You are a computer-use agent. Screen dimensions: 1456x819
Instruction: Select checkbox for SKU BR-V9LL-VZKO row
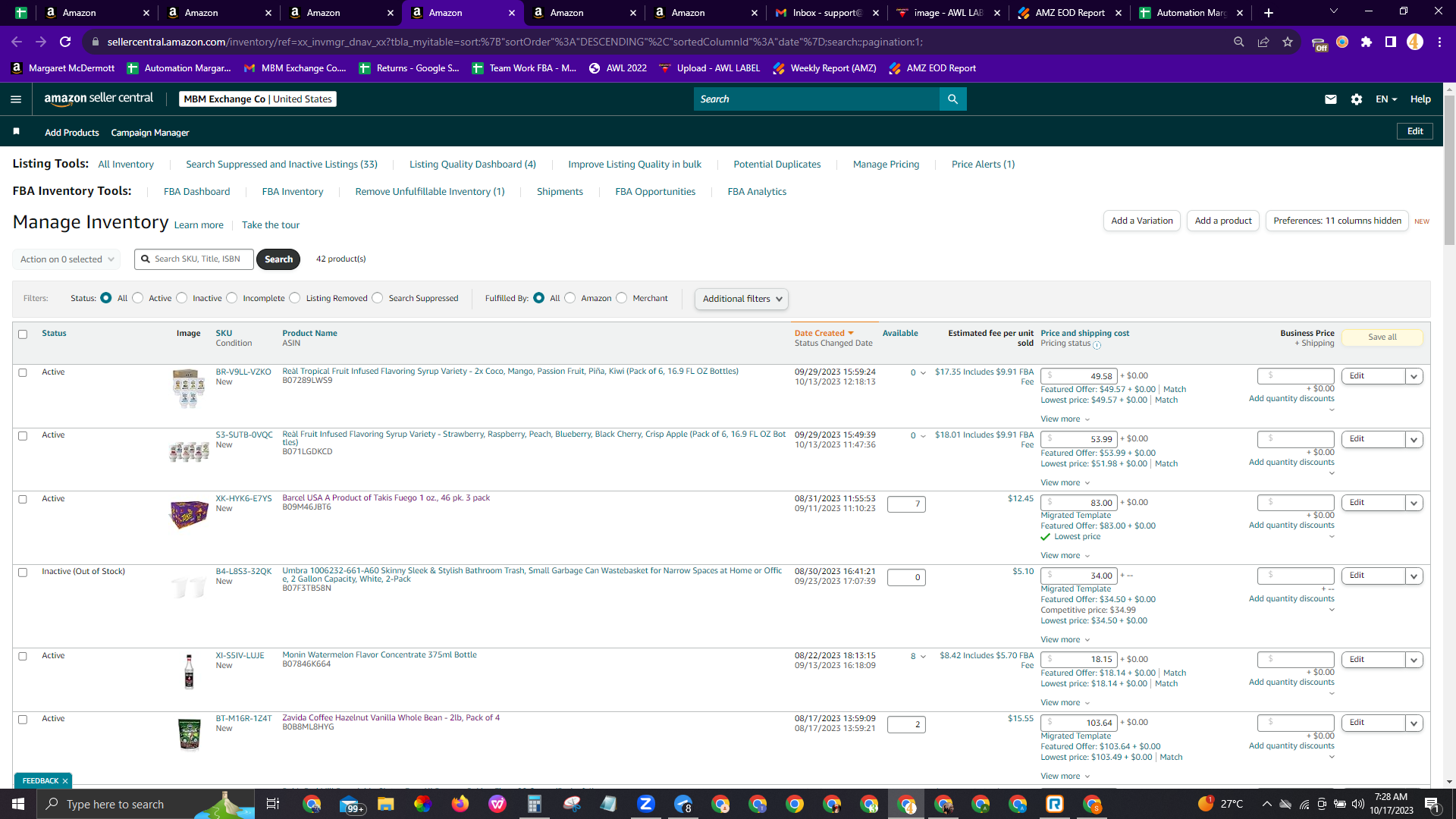coord(23,373)
